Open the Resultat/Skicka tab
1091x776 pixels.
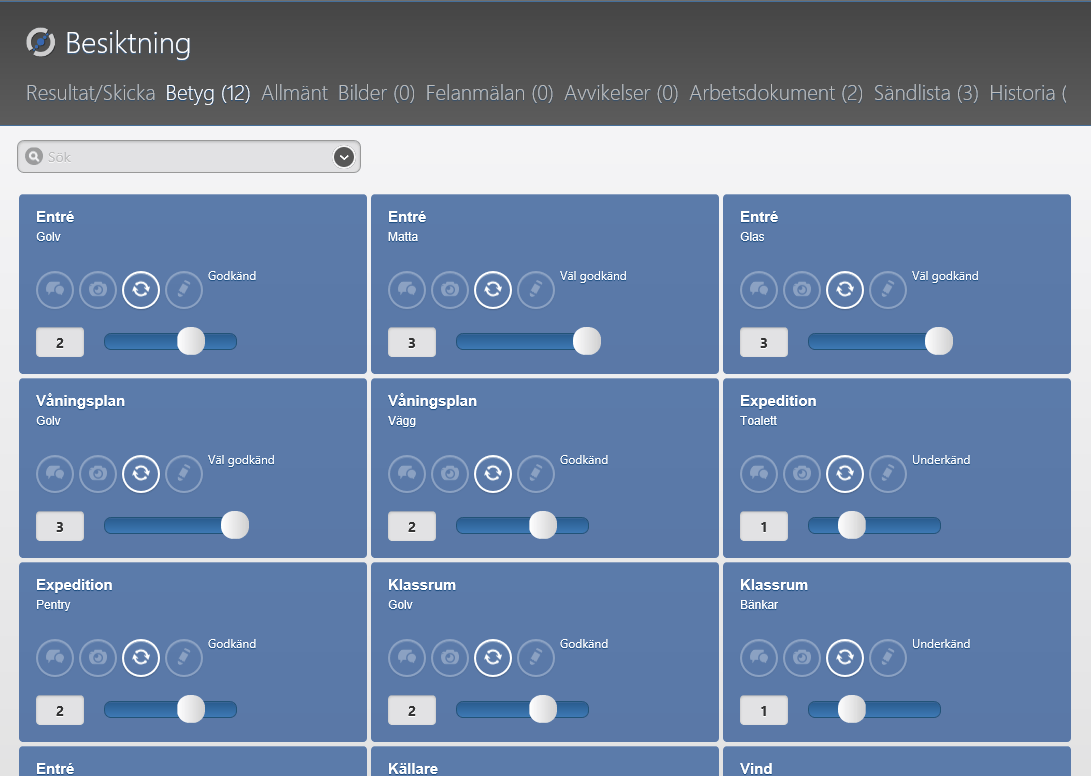[x=90, y=93]
